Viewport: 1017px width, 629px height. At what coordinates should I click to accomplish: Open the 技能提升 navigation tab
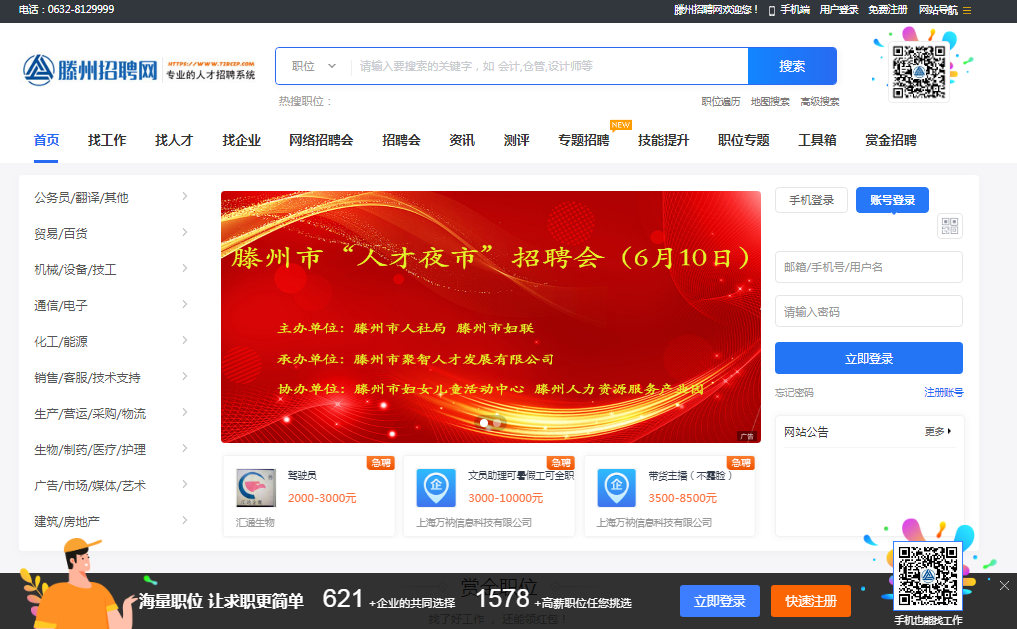[x=664, y=140]
